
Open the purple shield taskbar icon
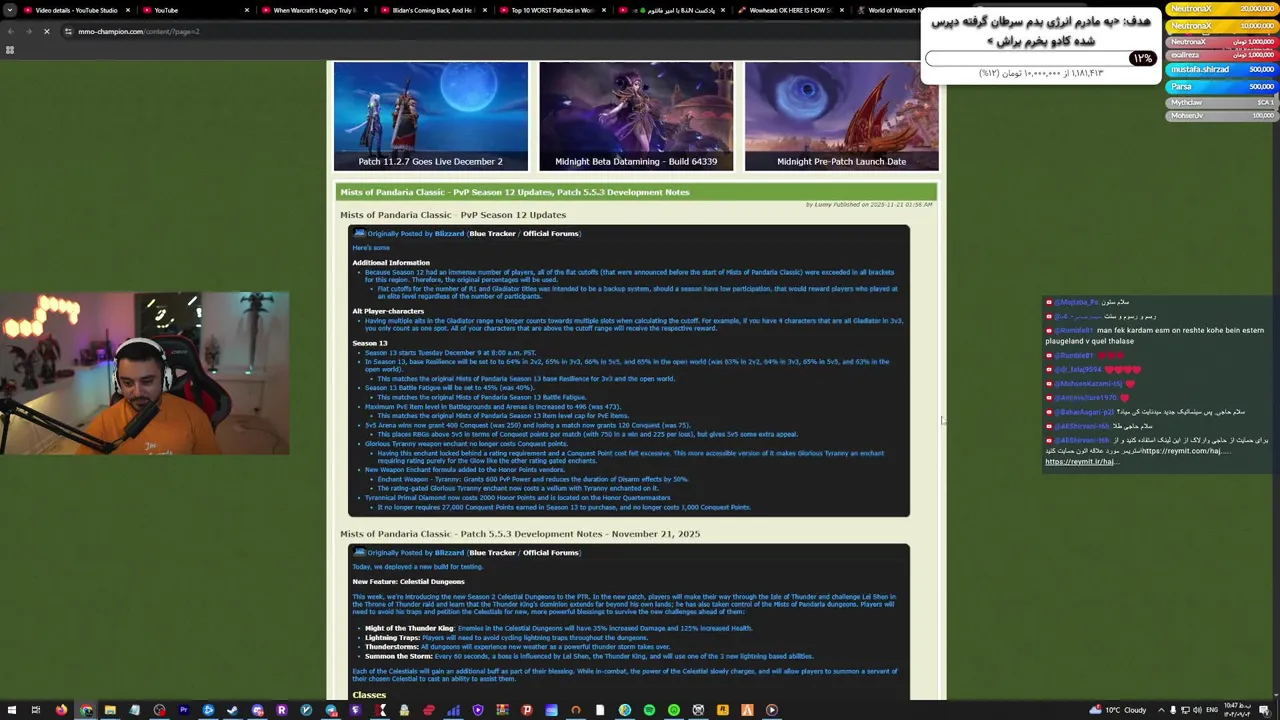coord(478,710)
